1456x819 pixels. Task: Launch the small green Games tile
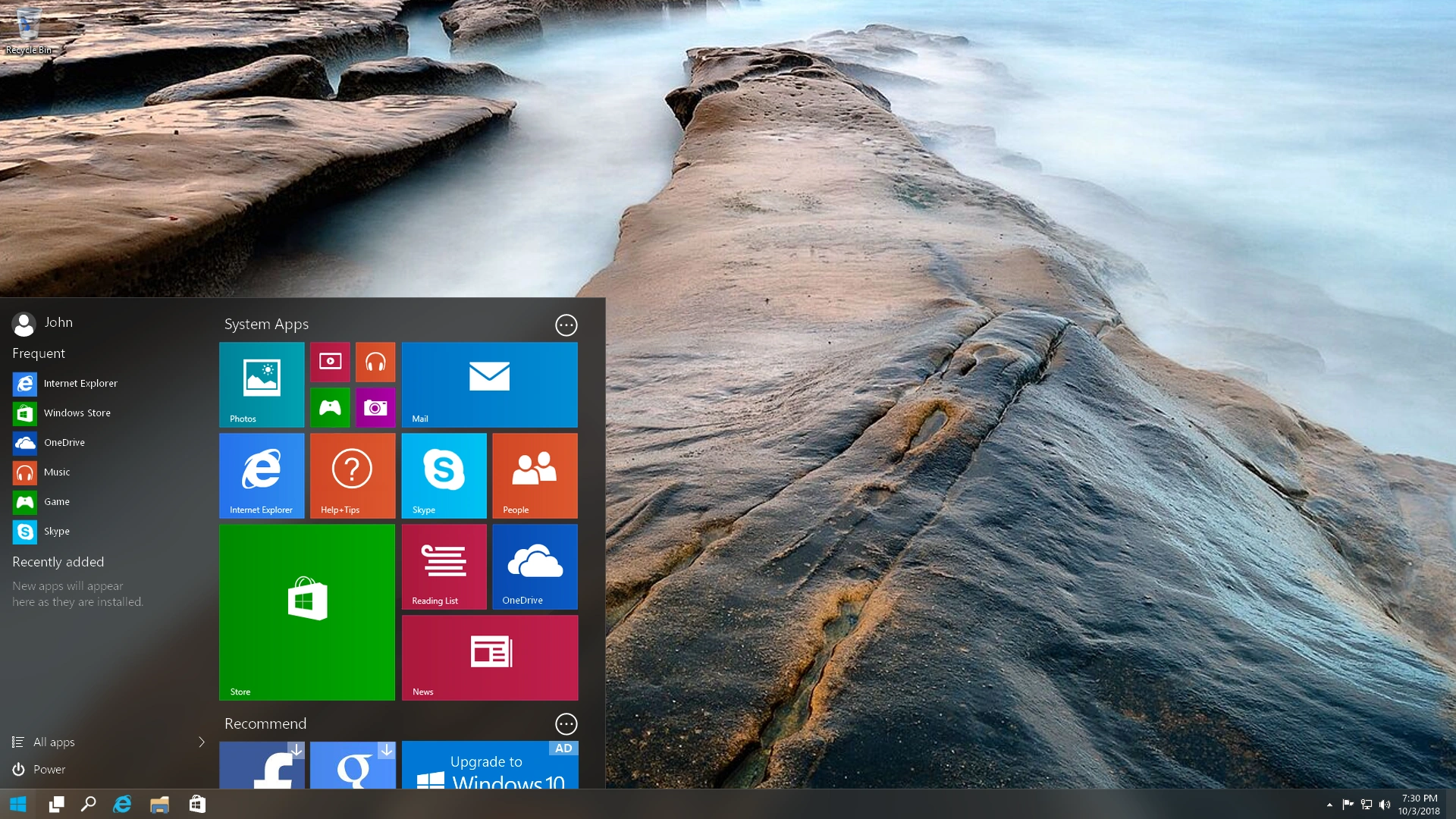click(330, 408)
